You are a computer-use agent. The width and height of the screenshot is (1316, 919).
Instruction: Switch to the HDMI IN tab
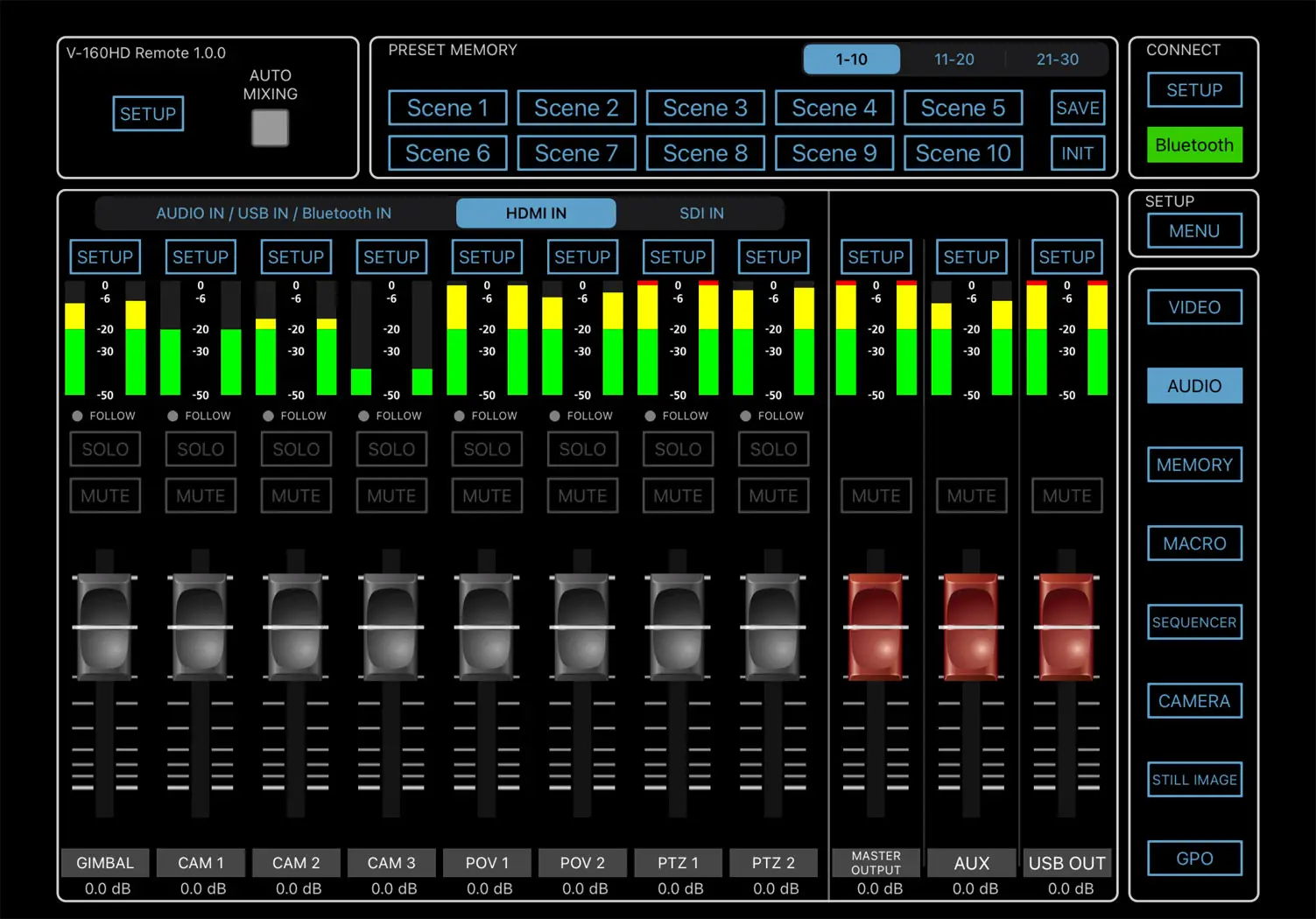[x=535, y=213]
